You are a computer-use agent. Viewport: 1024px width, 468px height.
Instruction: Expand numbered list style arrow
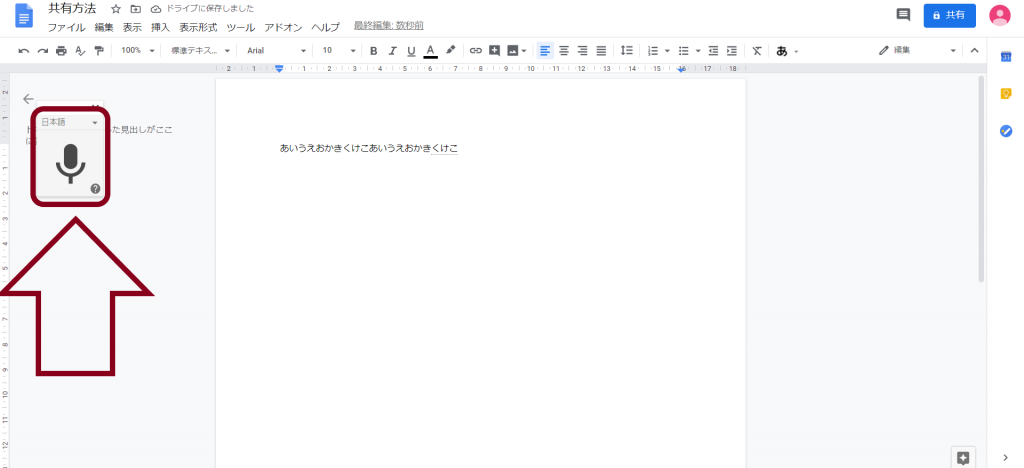point(667,50)
